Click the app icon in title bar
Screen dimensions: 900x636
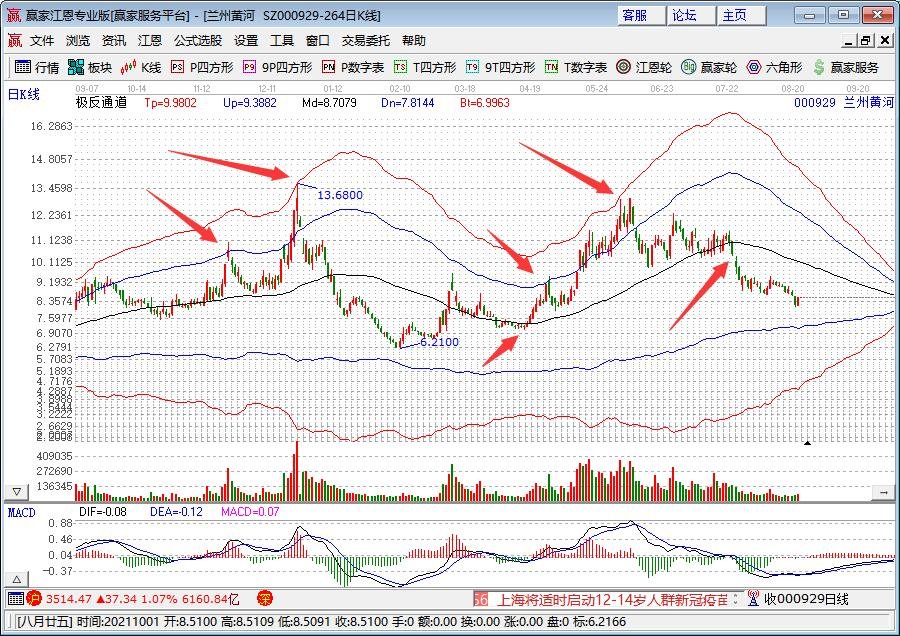tap(13, 15)
